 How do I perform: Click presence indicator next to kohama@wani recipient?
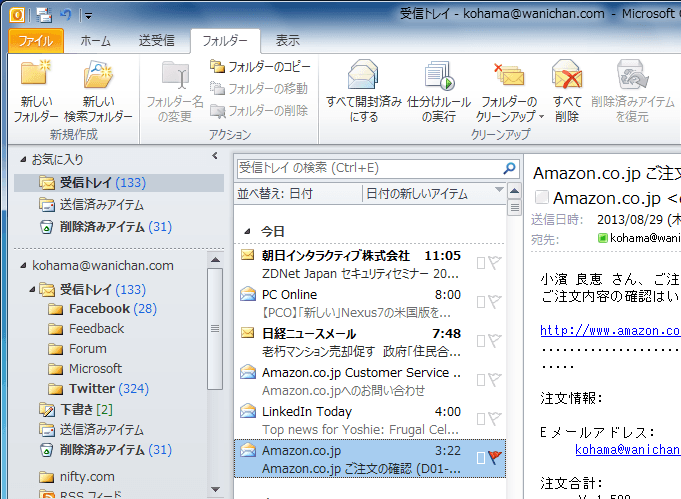click(602, 238)
